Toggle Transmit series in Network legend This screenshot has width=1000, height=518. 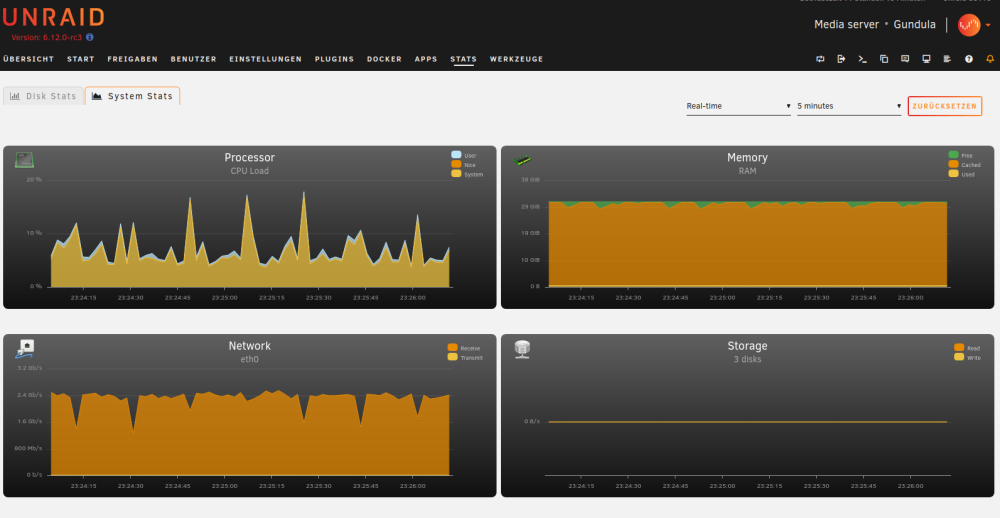pyautogui.click(x=466, y=358)
